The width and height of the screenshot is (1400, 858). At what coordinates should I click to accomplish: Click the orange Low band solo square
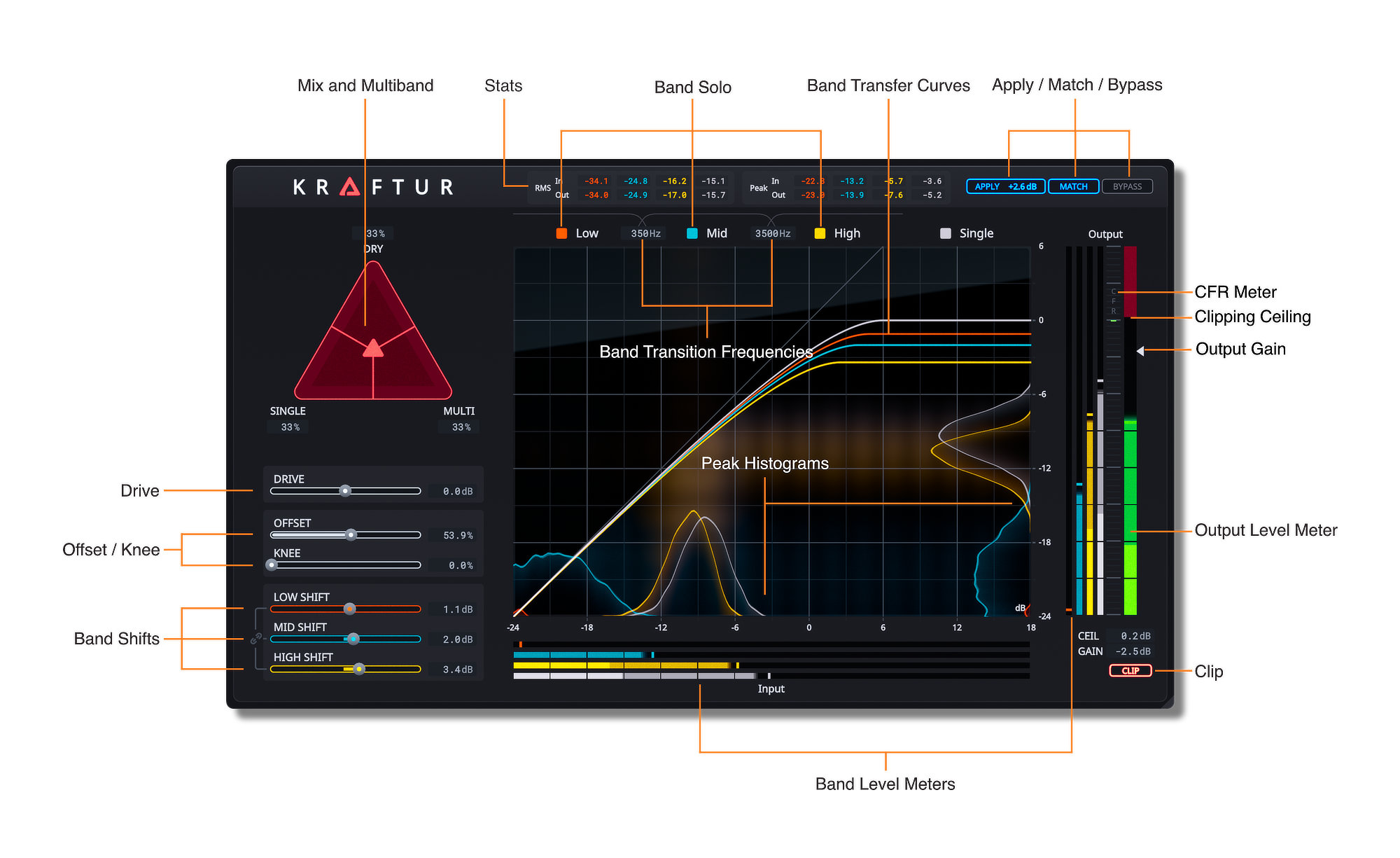[x=561, y=233]
